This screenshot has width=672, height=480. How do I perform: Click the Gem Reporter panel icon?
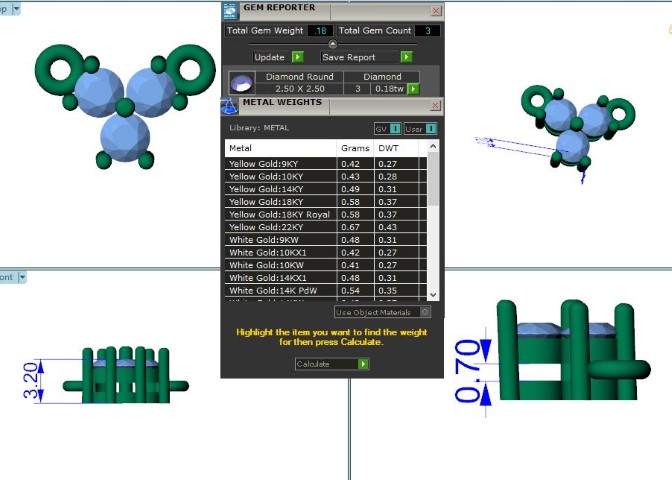pos(229,10)
